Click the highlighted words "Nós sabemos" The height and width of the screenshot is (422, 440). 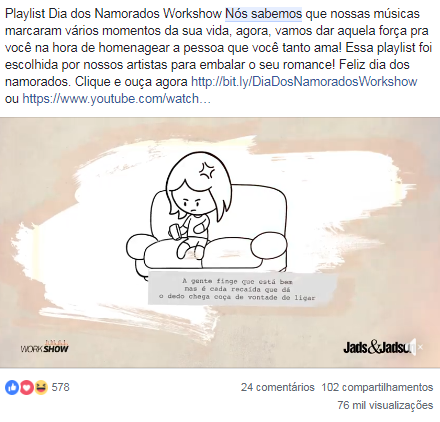pyautogui.click(x=263, y=14)
